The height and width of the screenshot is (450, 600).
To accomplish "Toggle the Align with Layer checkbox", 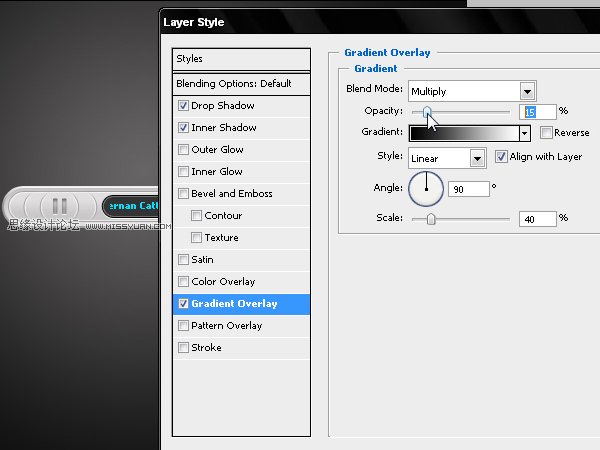I will coord(501,157).
